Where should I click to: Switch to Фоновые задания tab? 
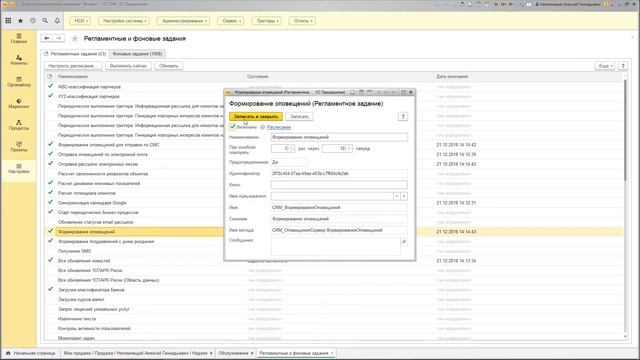point(138,53)
